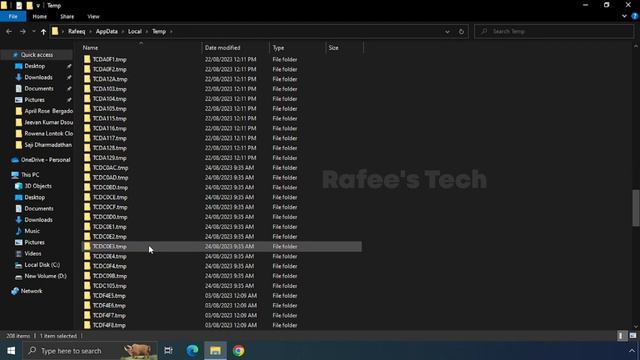Select the TCDC105.tmp folder
Screen dimensions: 640x360
coord(109,286)
